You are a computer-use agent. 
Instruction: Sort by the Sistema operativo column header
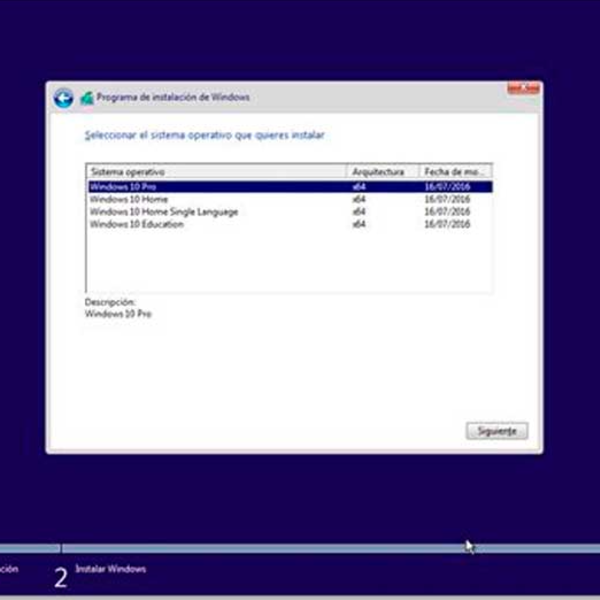point(215,172)
